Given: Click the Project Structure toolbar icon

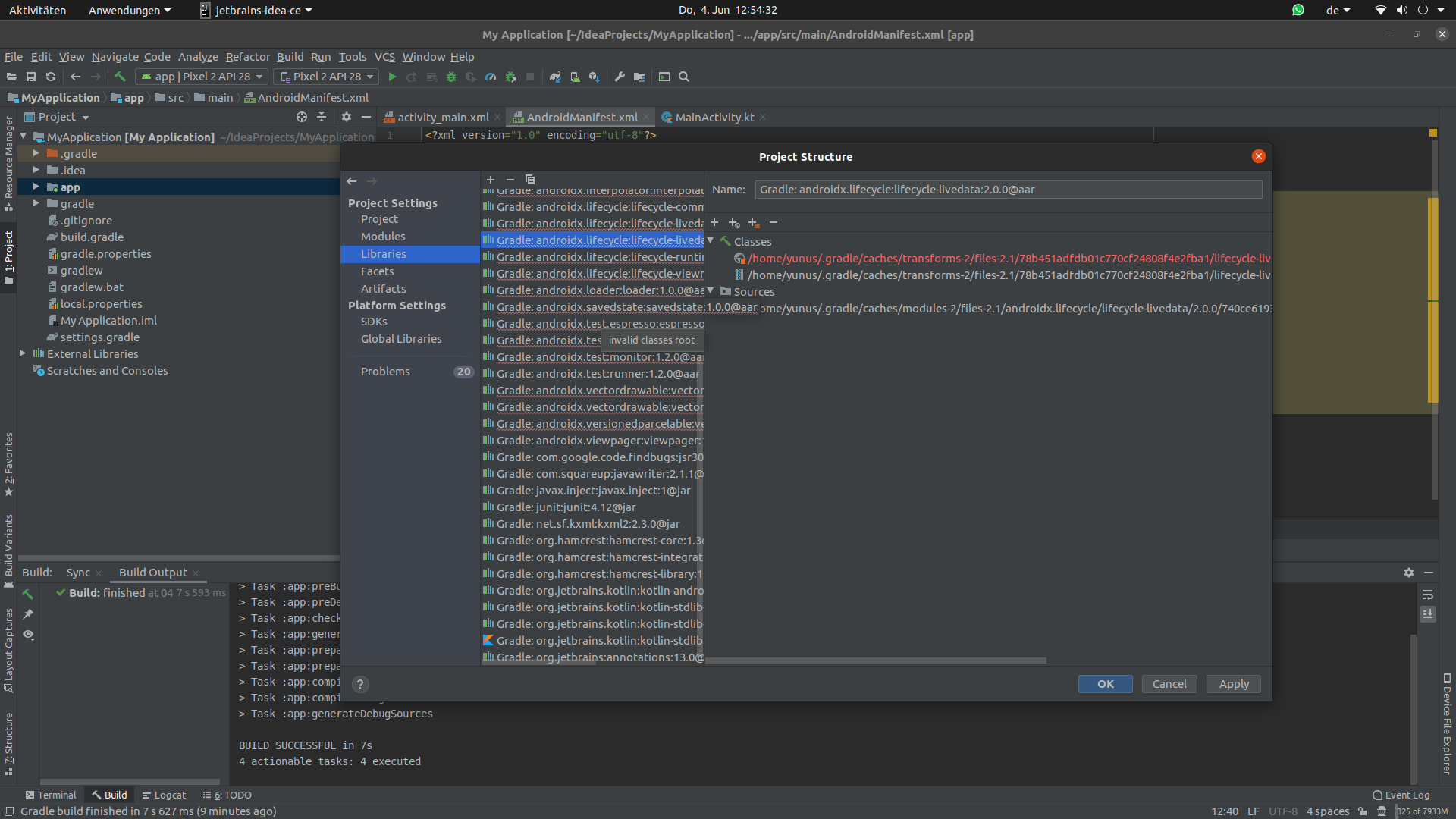Looking at the screenshot, I should pyautogui.click(x=639, y=77).
